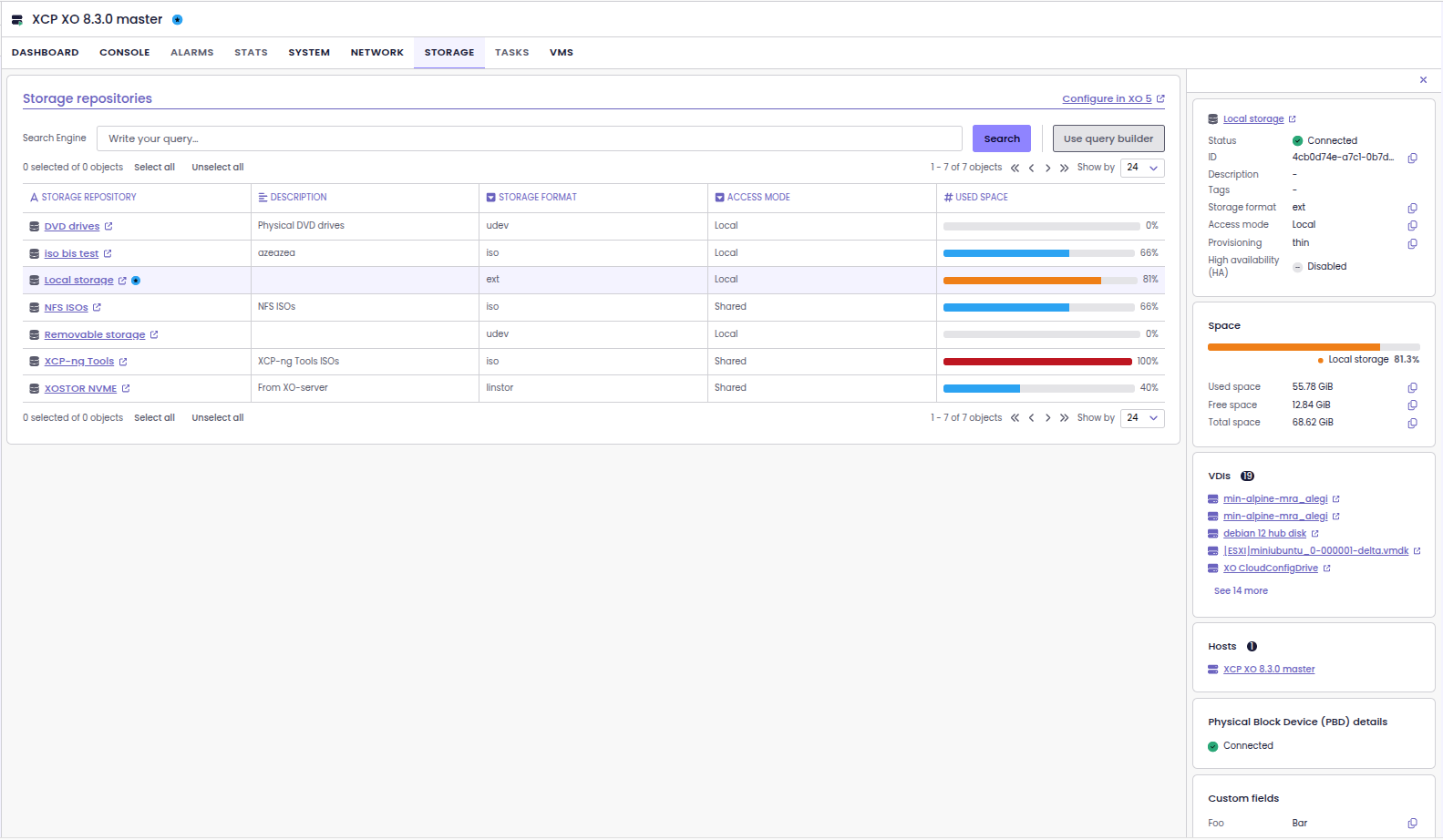Open the top Show by dropdown

(1141, 168)
